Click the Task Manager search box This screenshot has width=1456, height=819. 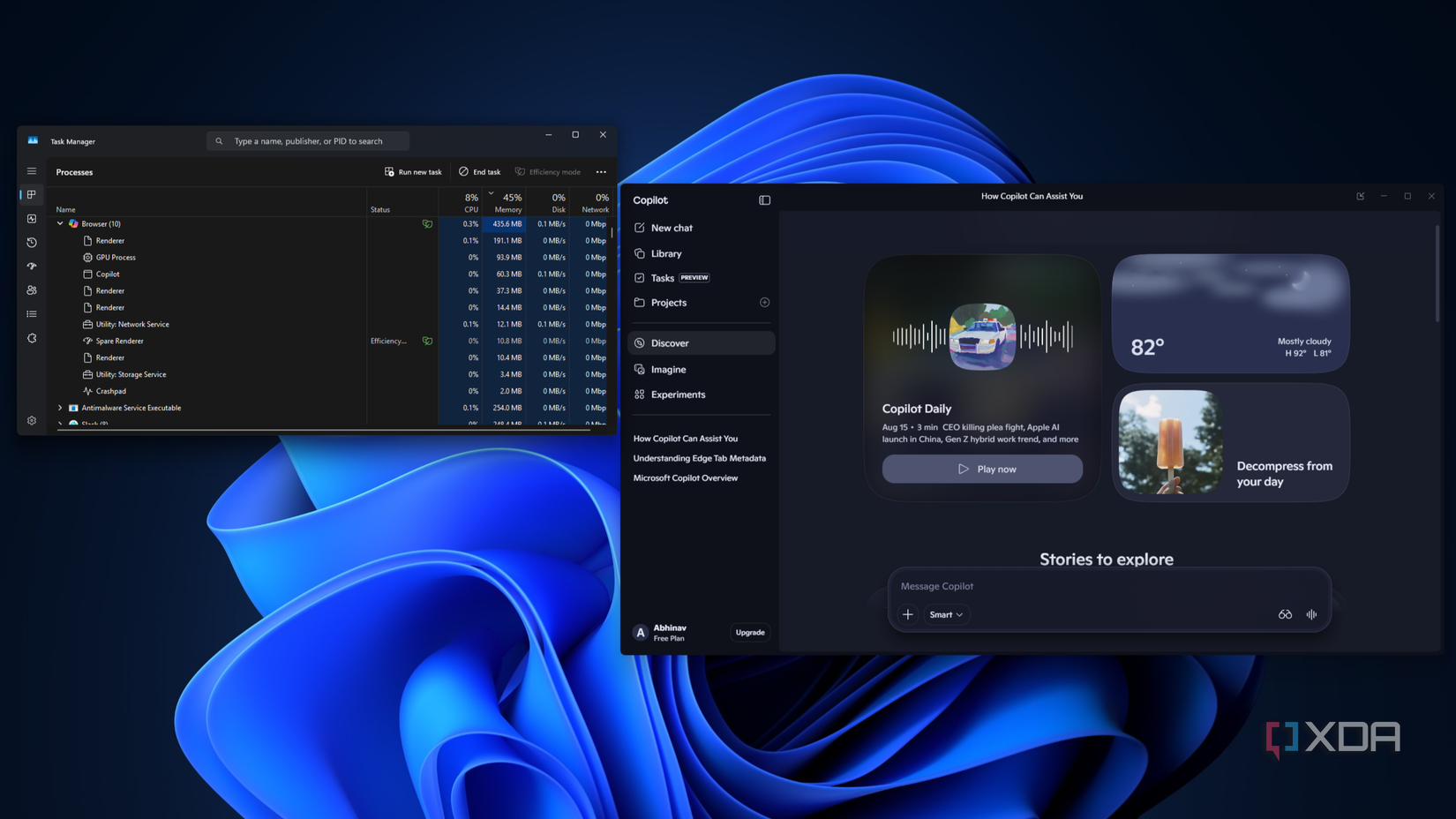308,141
